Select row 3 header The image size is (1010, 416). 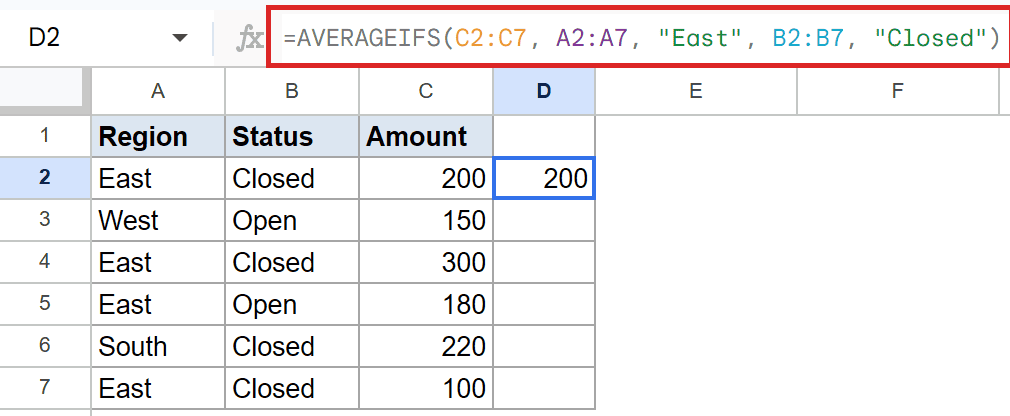coord(44,220)
